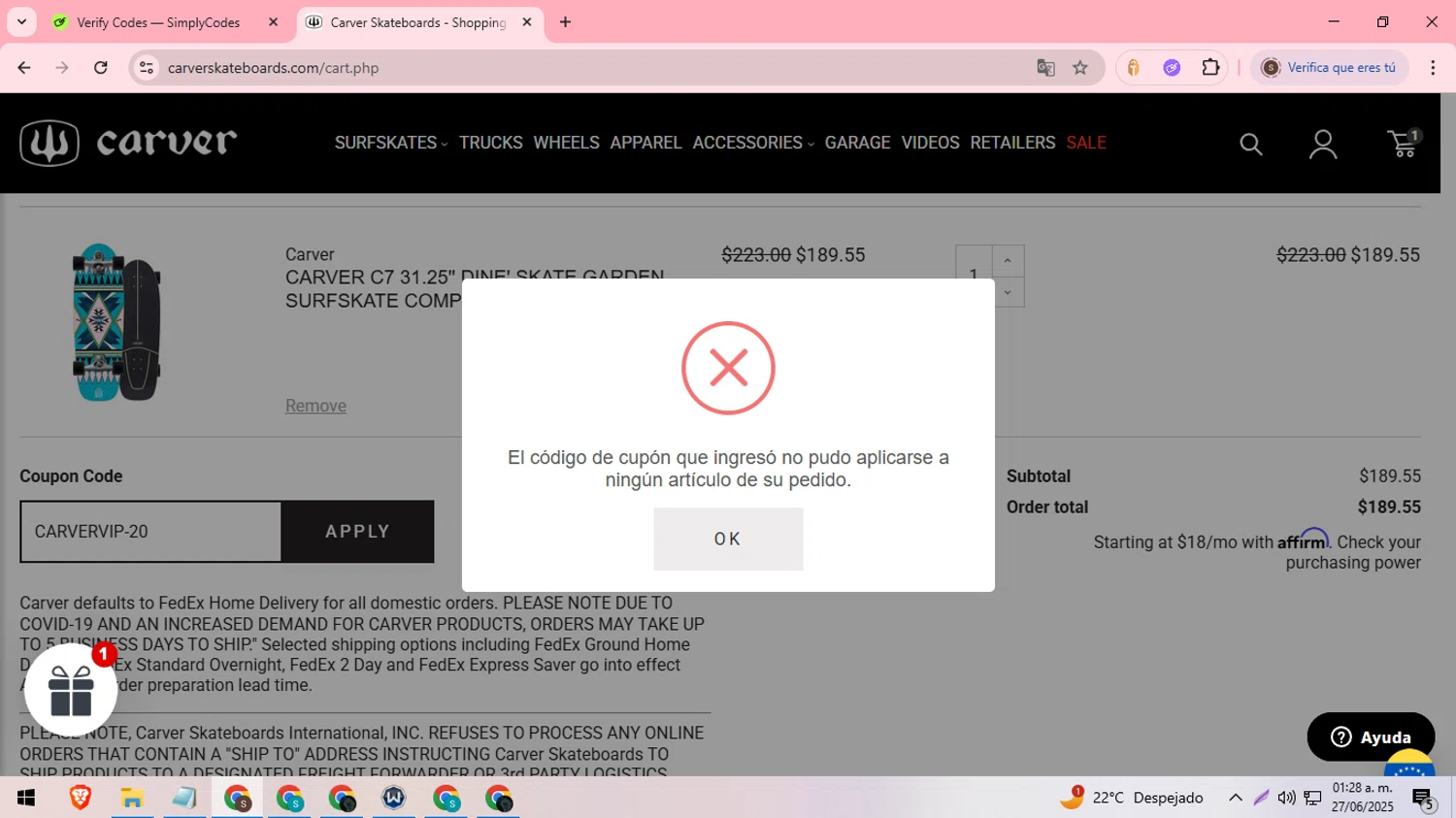Bookmark this page with the star
Screen dimensions: 1456x818
click(1080, 68)
